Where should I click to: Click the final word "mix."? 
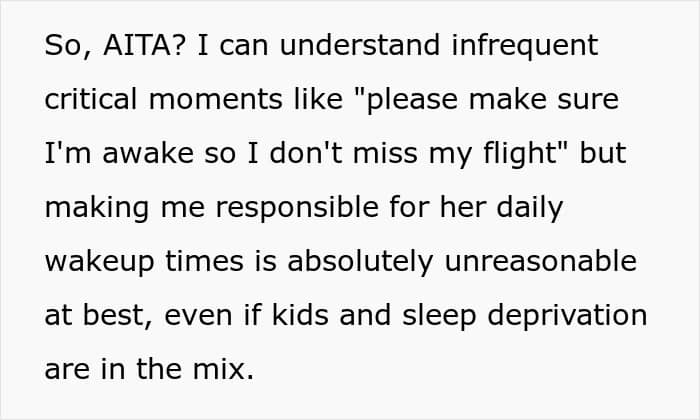point(224,369)
